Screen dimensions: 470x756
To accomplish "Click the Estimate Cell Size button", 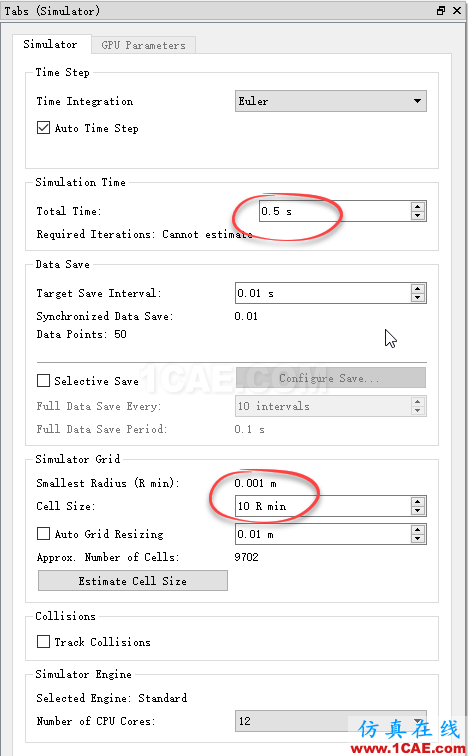I will click(x=133, y=581).
